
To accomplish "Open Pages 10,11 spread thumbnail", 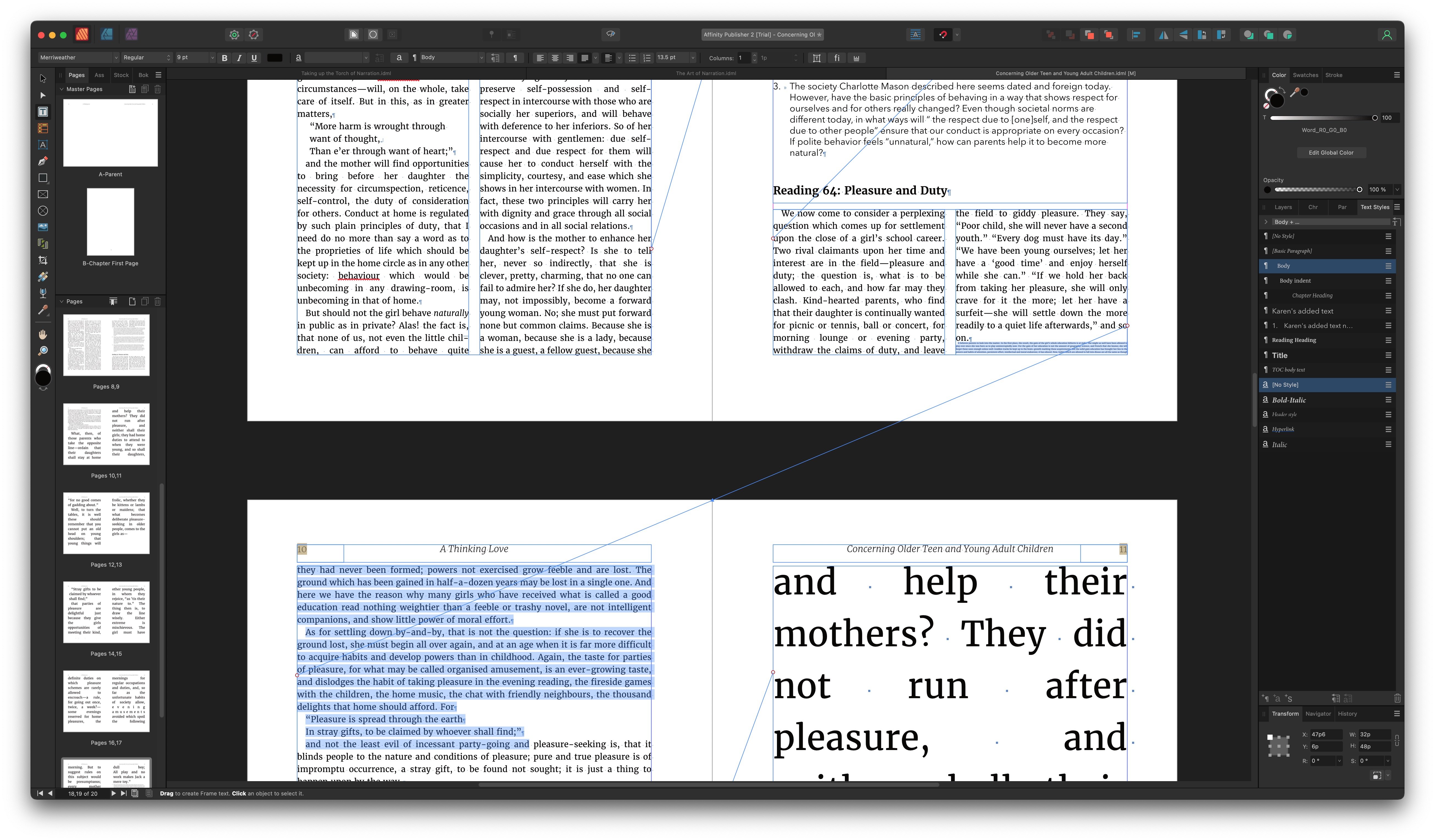I will [106, 434].
